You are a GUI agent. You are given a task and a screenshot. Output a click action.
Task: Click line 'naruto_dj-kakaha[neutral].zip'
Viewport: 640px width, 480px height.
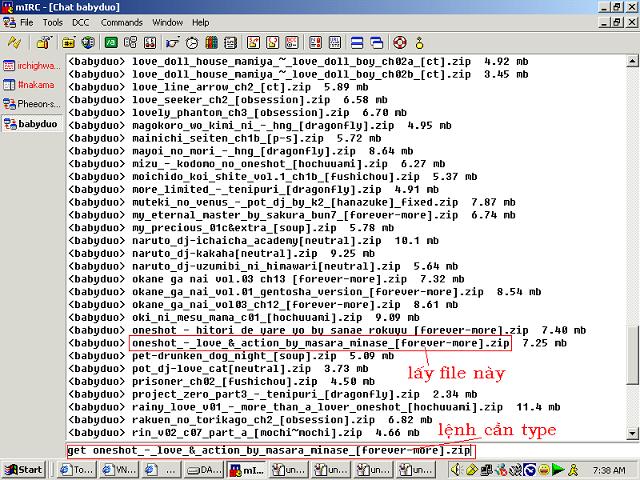224,253
